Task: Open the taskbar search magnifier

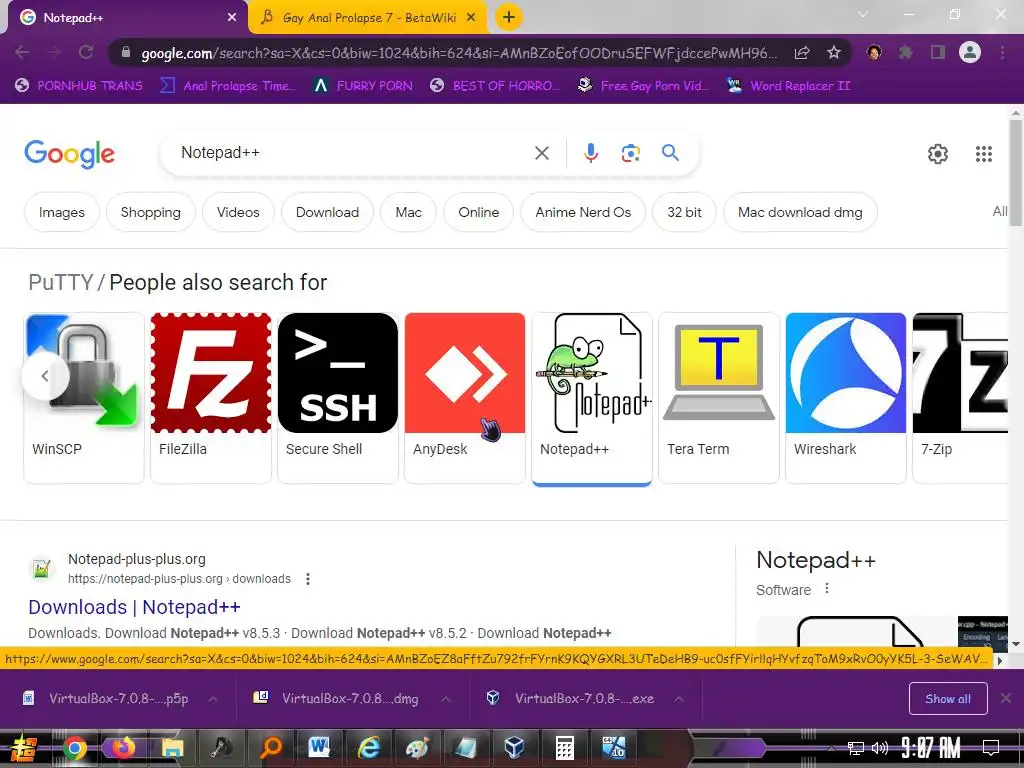Action: coord(270,748)
